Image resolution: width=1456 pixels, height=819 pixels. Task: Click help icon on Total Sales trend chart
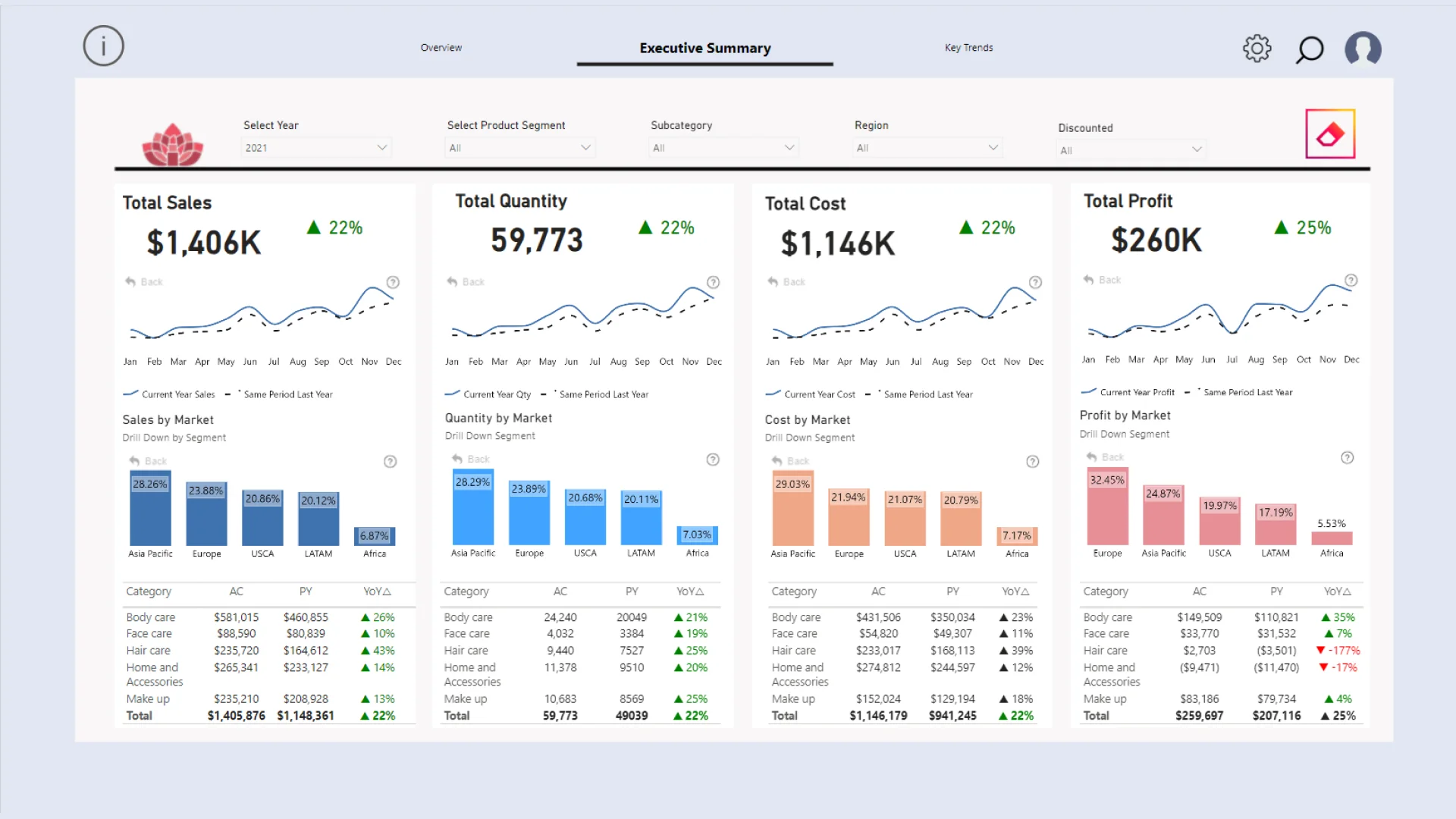[393, 282]
